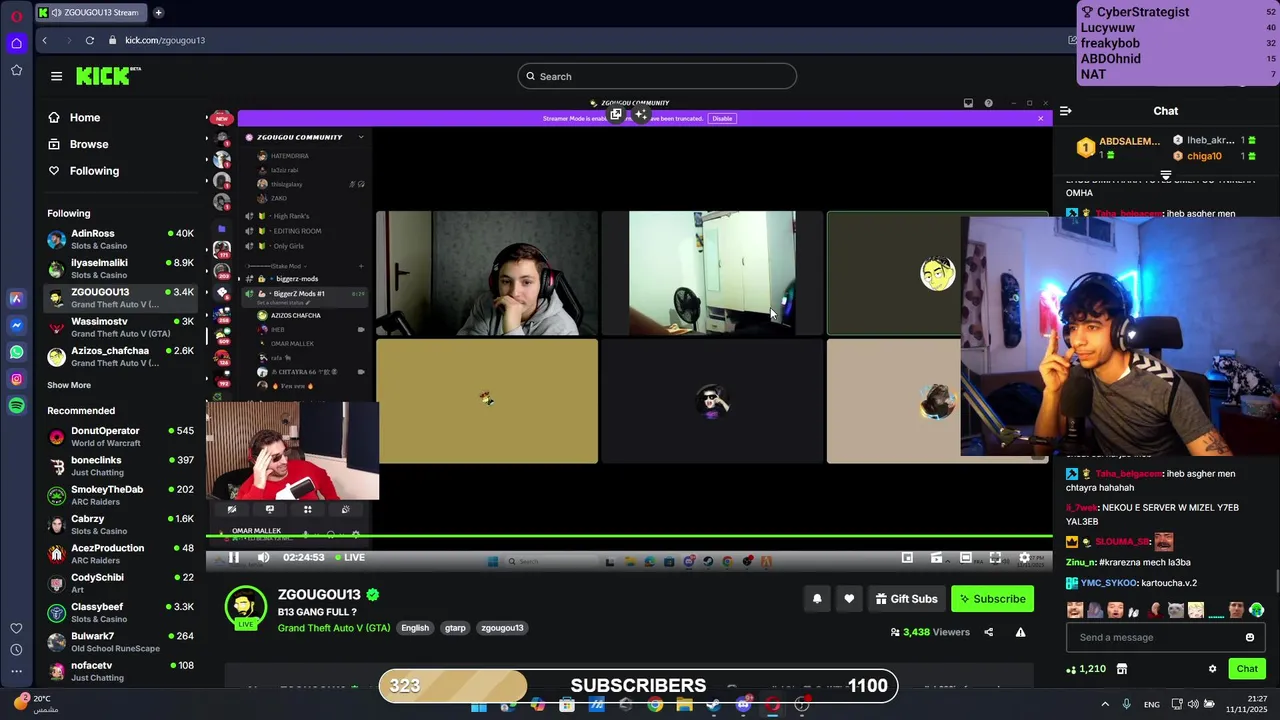Open a new browser tab

point(158,12)
